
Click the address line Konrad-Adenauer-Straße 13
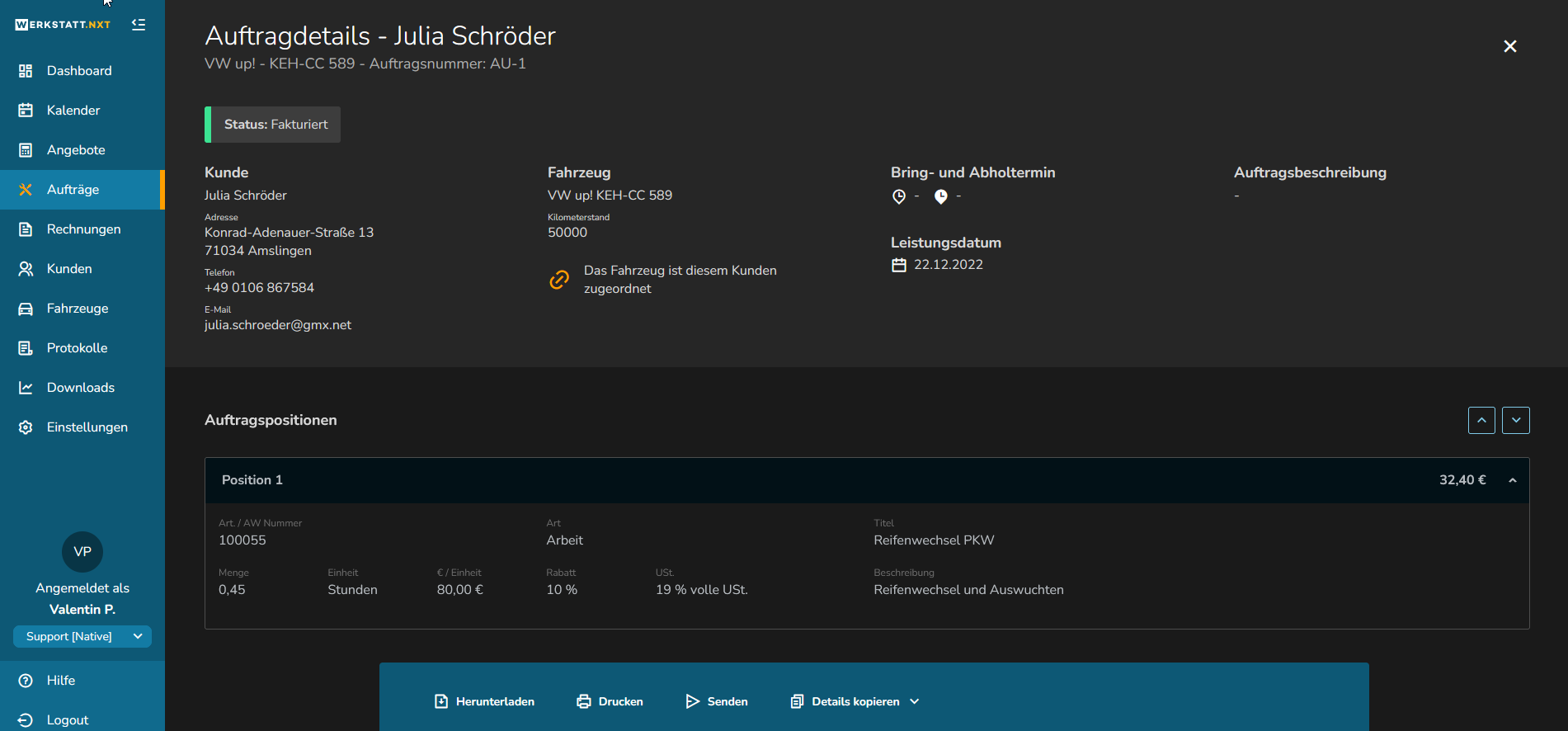(289, 233)
